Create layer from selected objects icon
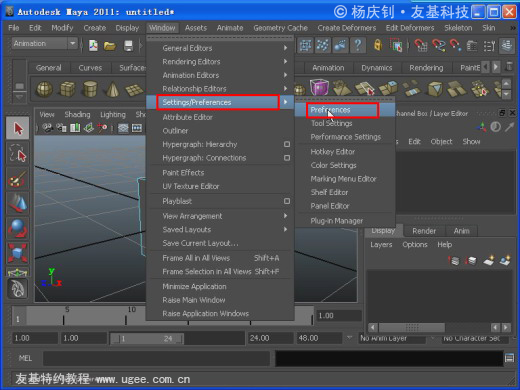Viewport: 520px width, 390px height. point(505,260)
